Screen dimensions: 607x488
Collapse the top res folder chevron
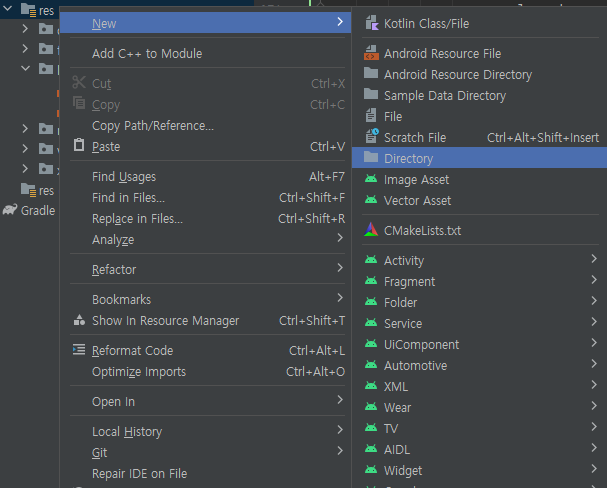(x=7, y=7)
